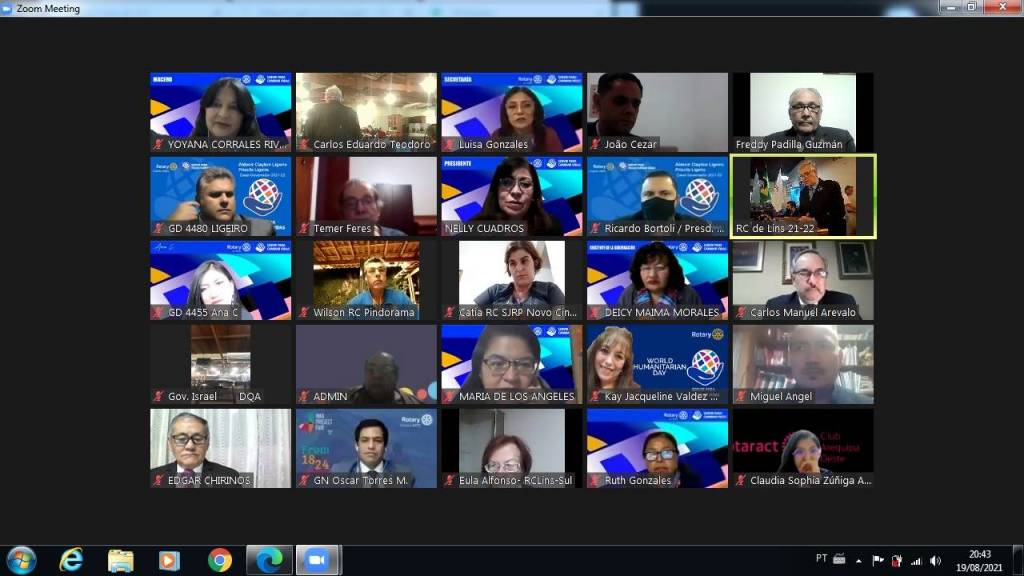Switch to Google Chrome in the taskbar

coord(220,560)
